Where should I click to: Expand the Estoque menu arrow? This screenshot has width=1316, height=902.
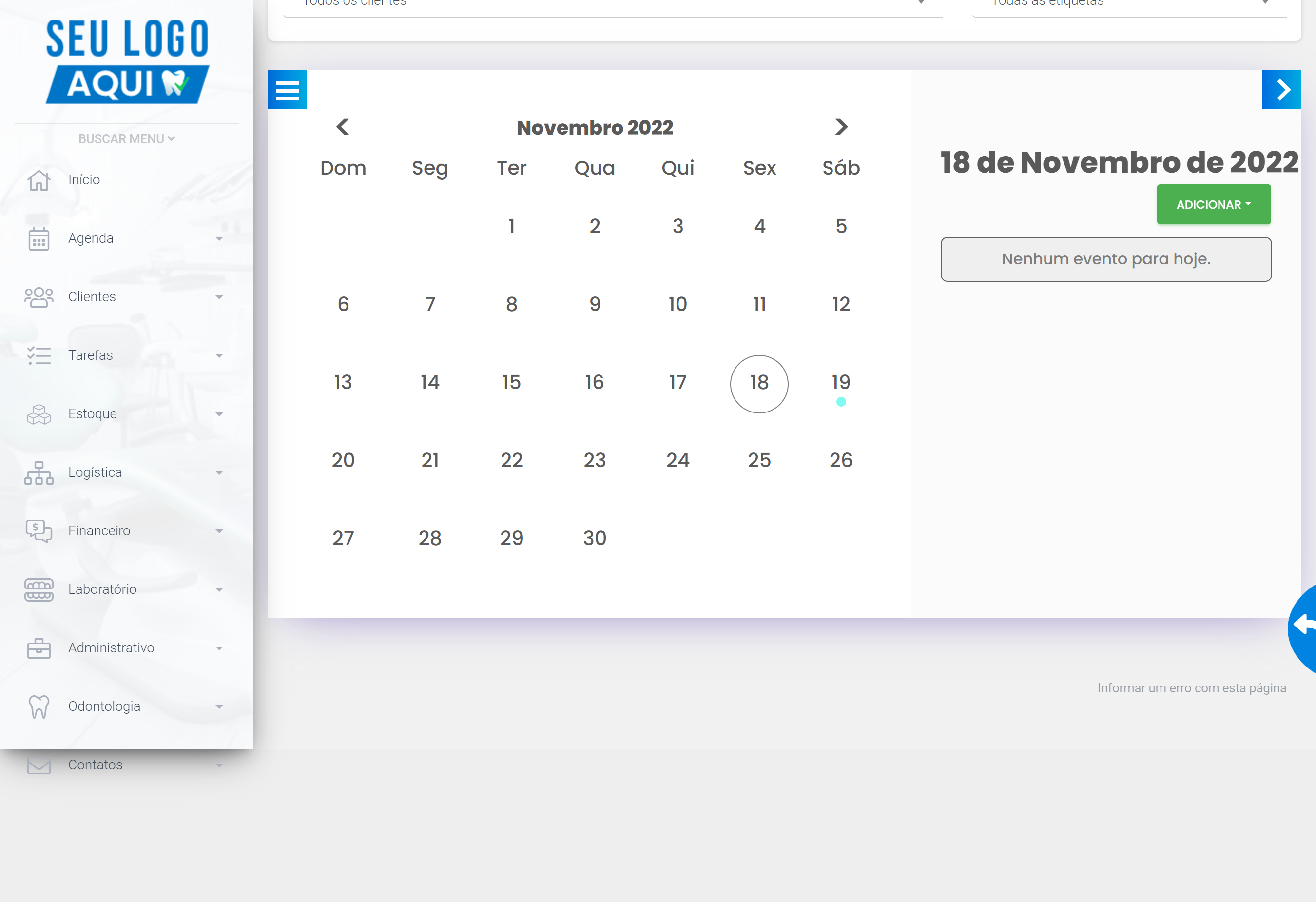(x=219, y=414)
